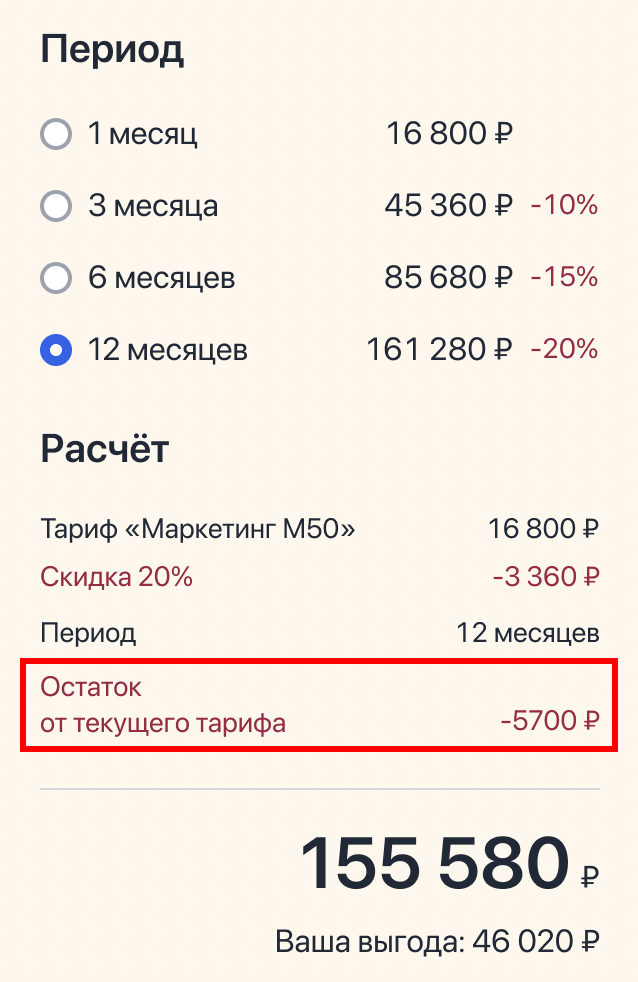Click the Ваша выгода: 46 020 ₽ text

437,936
